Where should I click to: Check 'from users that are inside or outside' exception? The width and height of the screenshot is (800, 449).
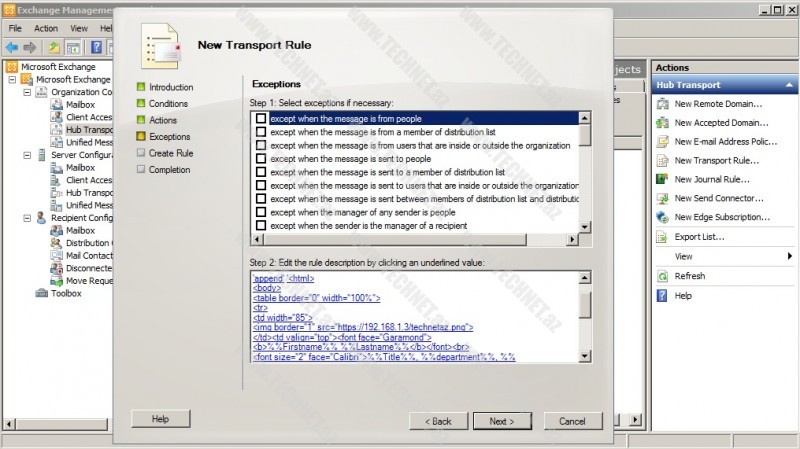coord(261,145)
